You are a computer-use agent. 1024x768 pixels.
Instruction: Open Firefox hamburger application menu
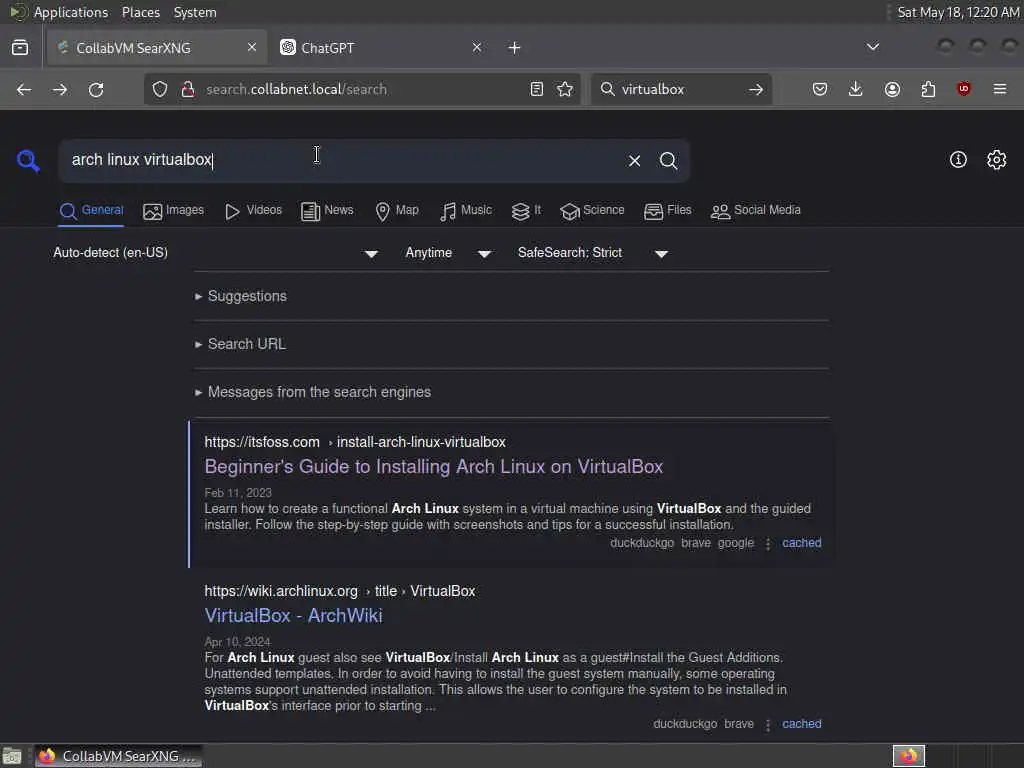1000,89
